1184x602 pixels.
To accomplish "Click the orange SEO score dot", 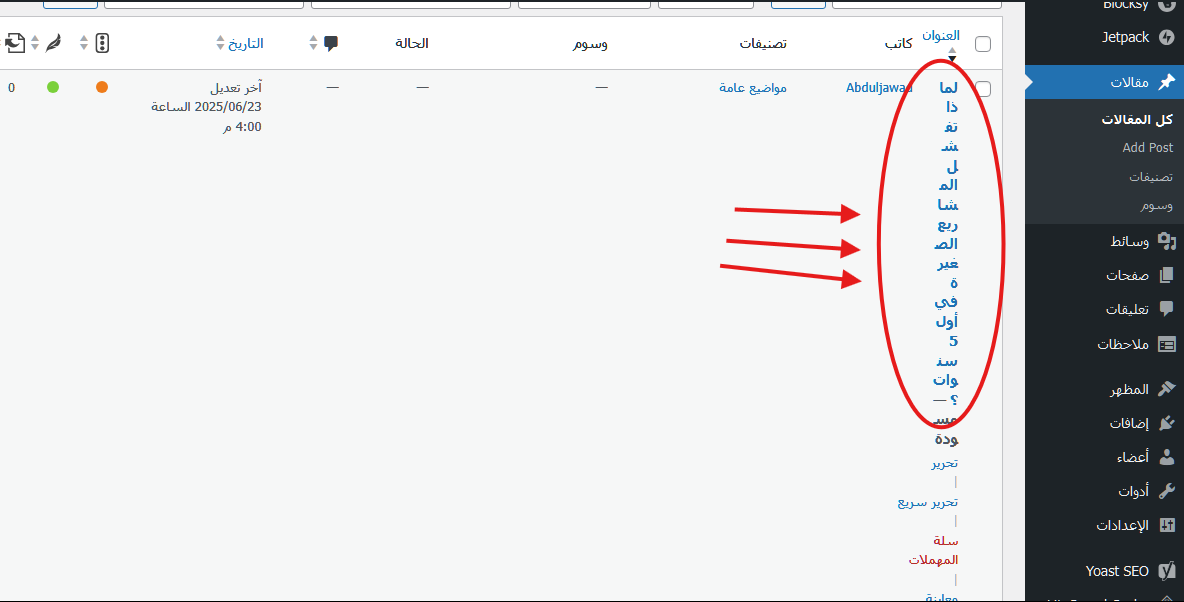I will [x=102, y=87].
